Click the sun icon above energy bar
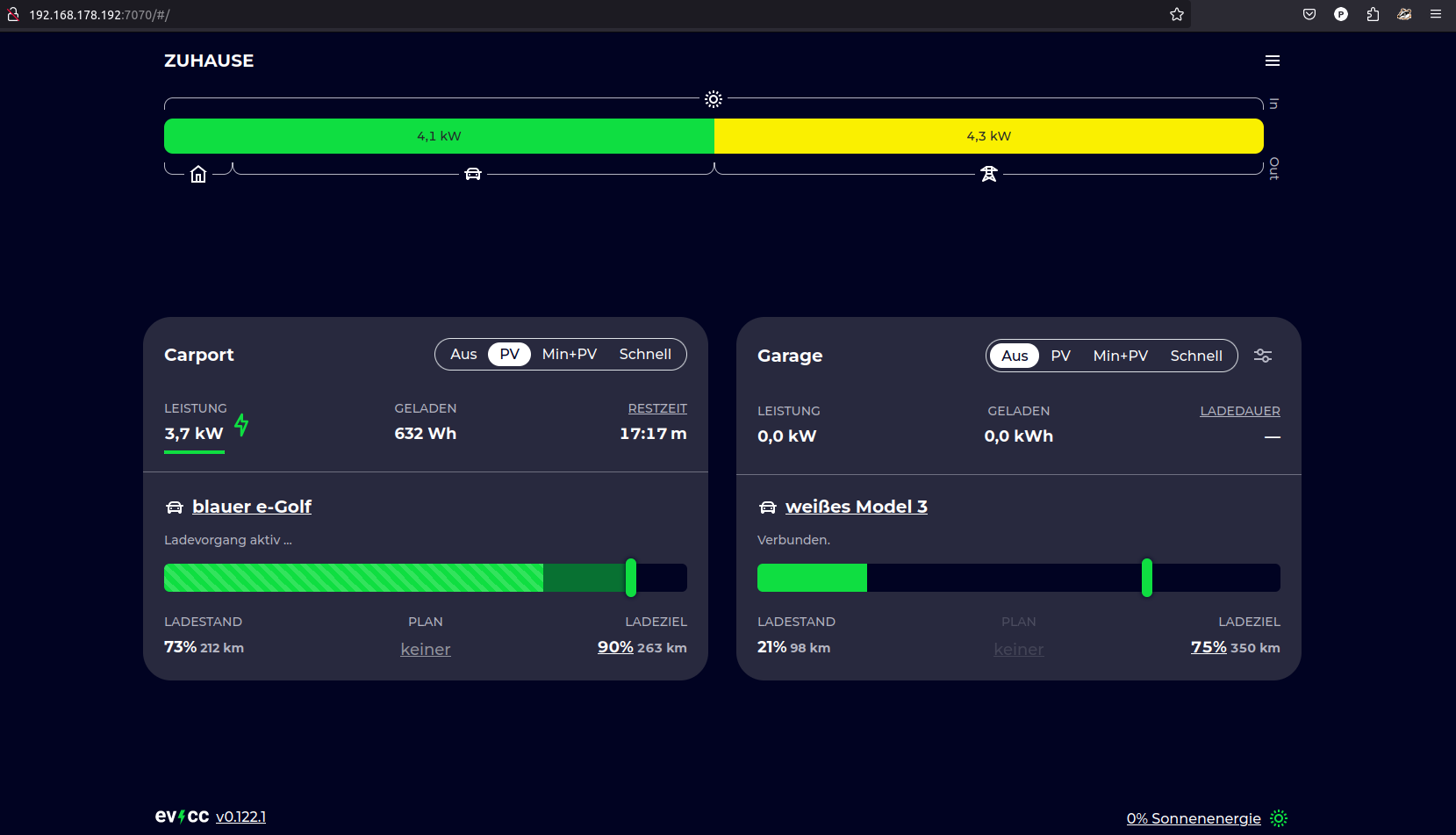Screen dimensions: 1456x835 (x=714, y=99)
